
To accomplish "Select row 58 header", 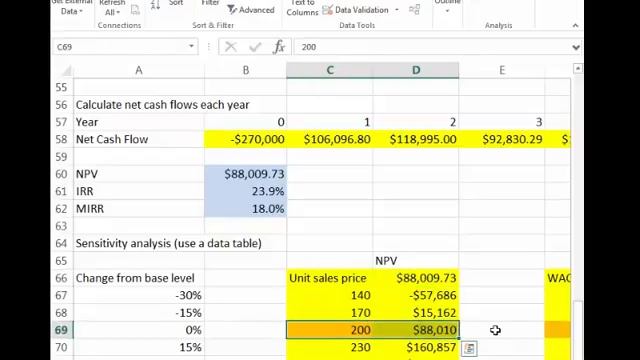I will [62, 140].
